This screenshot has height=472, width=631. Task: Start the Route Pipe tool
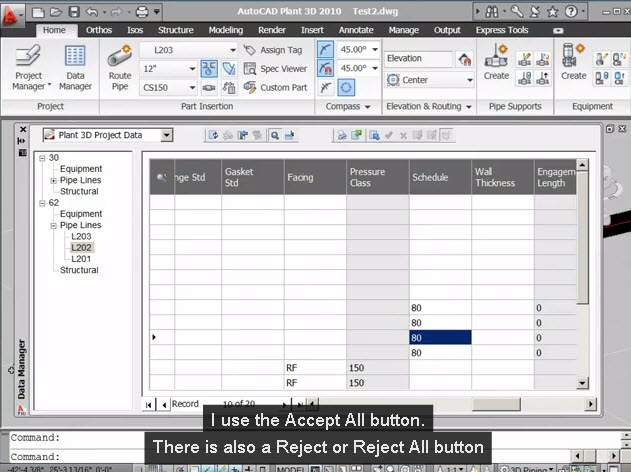[x=120, y=68]
